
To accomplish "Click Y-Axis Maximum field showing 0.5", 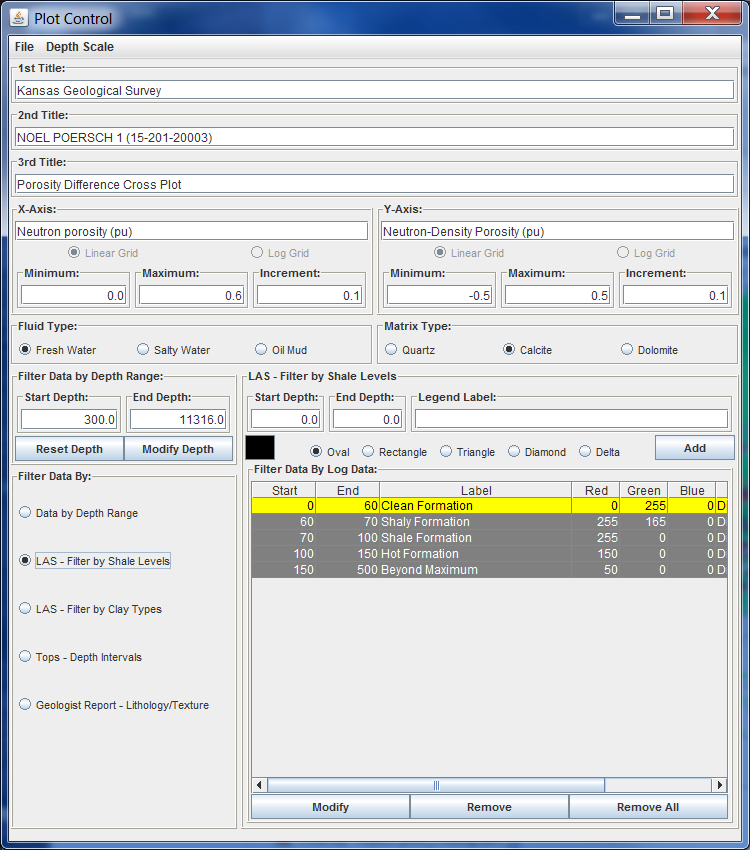I will (557, 295).
